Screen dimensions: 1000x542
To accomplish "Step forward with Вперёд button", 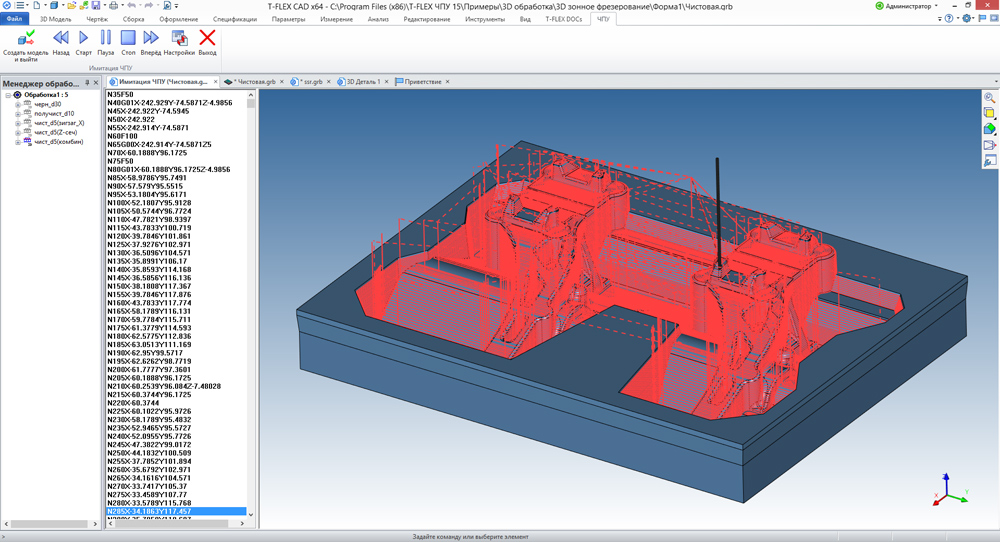I will pos(151,38).
